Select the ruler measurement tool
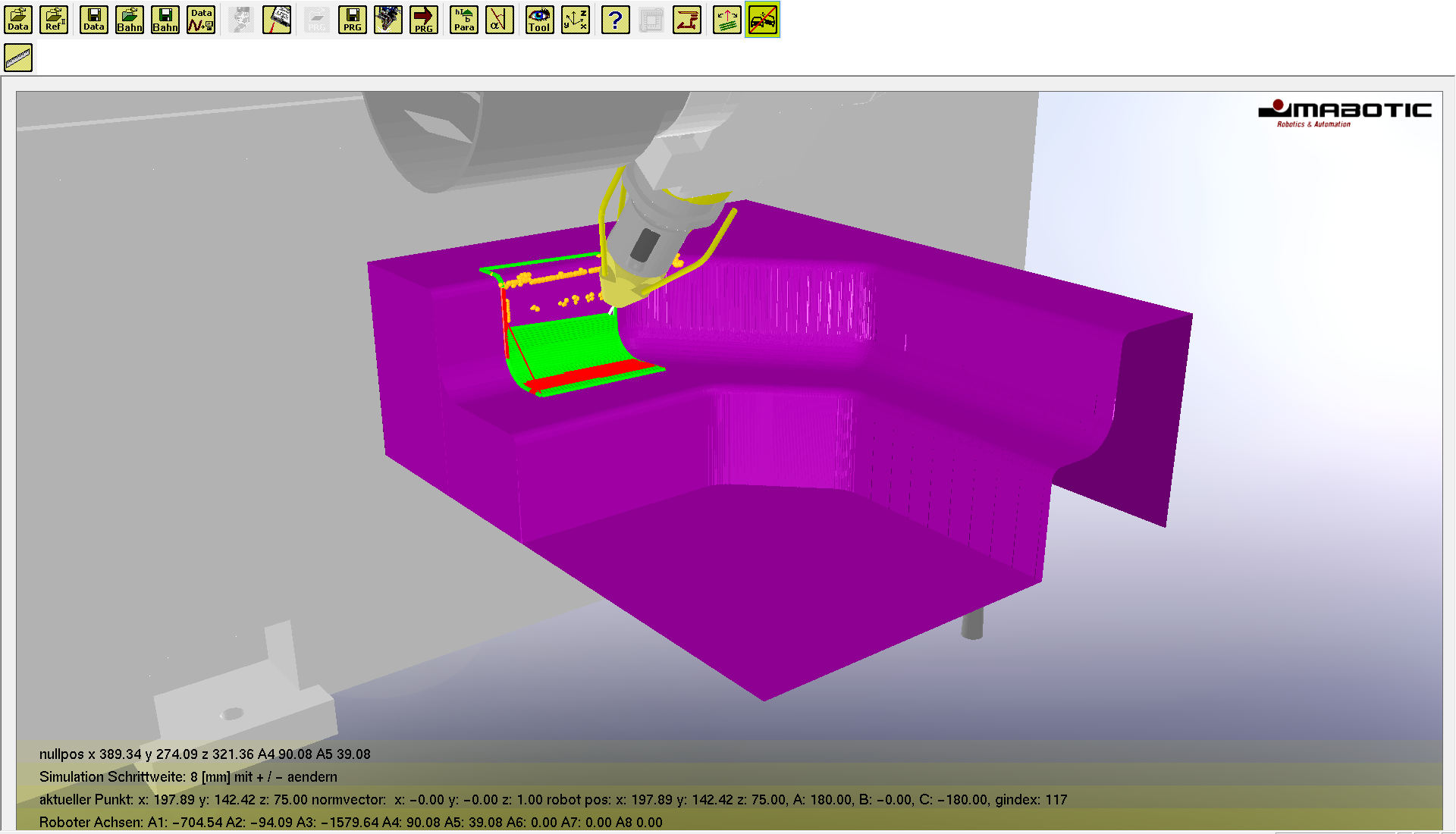Viewport: 1456px width, 834px height. (x=18, y=58)
